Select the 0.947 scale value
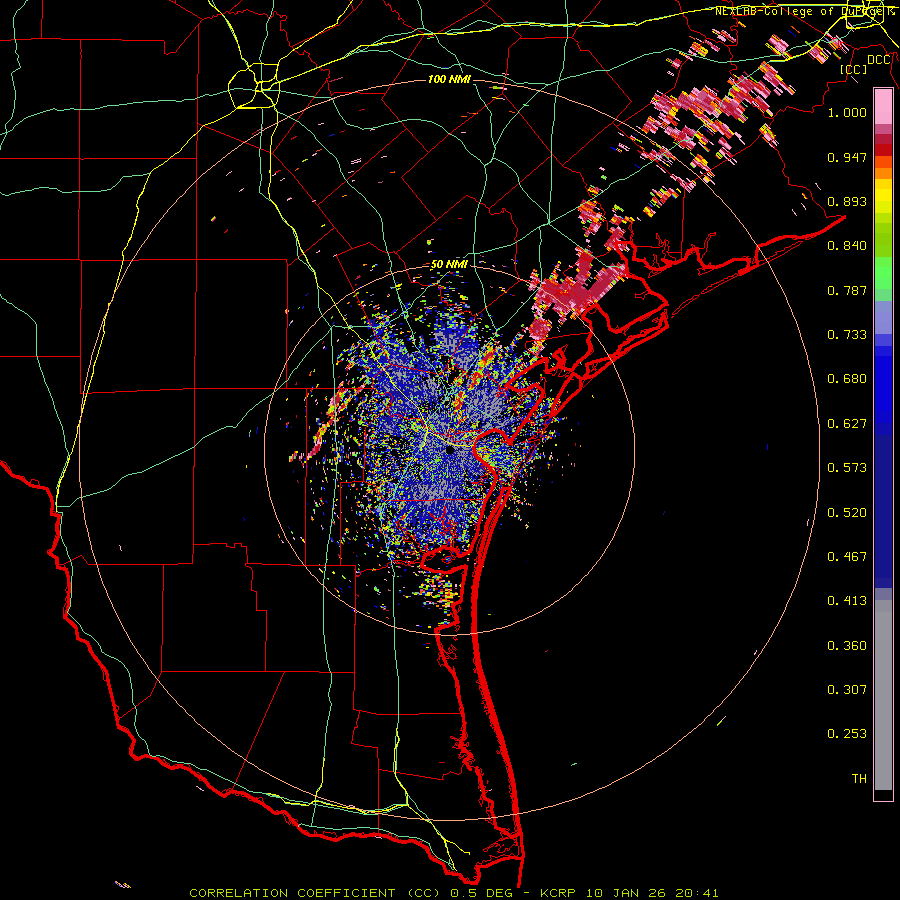900x900 pixels. coord(847,157)
